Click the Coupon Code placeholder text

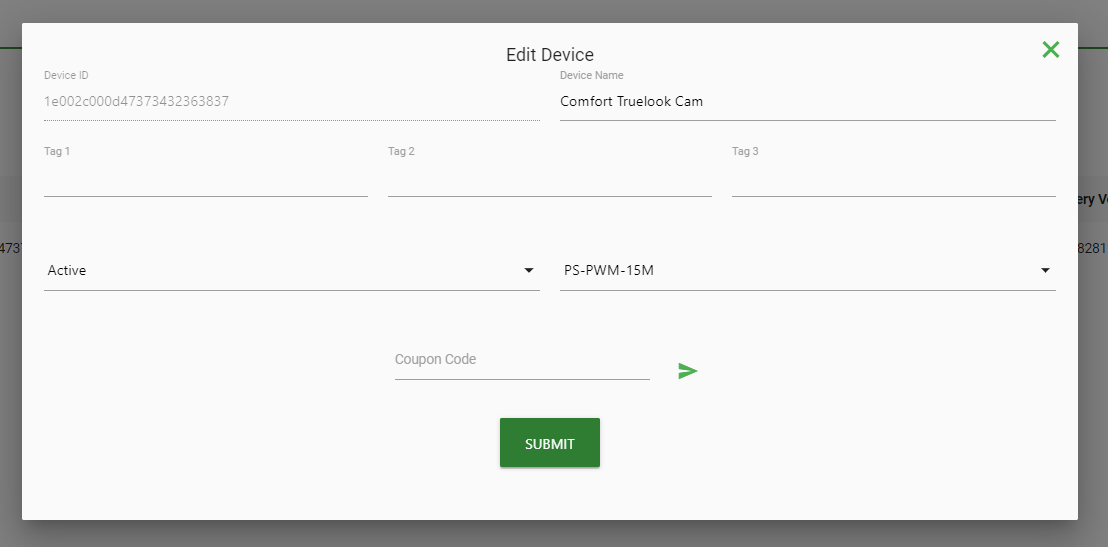pyautogui.click(x=435, y=359)
